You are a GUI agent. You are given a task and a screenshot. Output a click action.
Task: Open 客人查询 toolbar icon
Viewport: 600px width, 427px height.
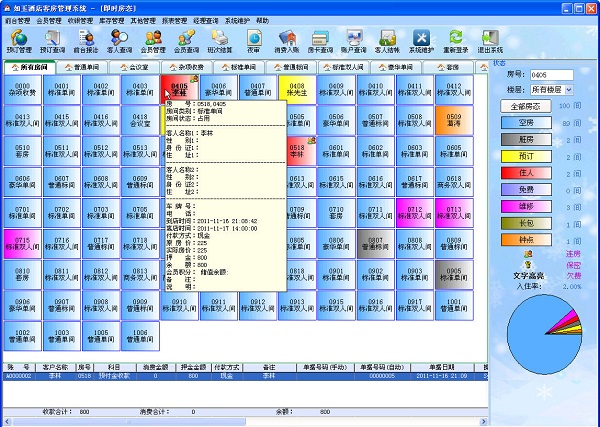119,41
